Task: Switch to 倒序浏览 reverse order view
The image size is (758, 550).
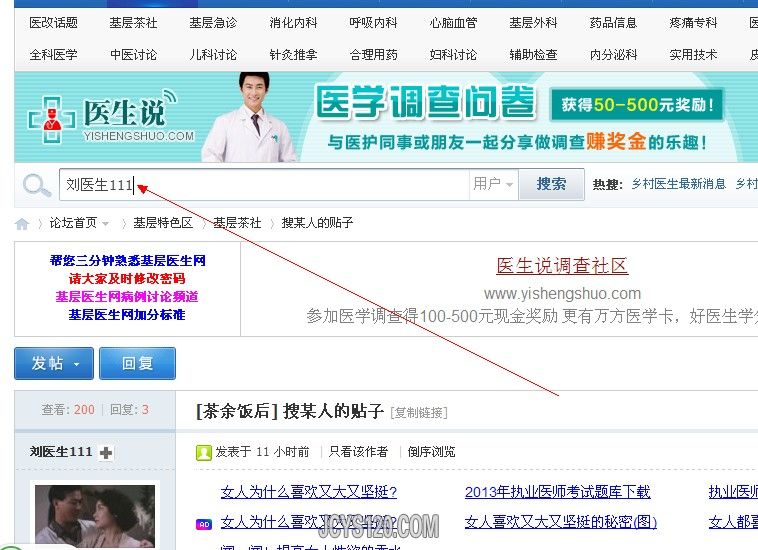Action: click(431, 452)
